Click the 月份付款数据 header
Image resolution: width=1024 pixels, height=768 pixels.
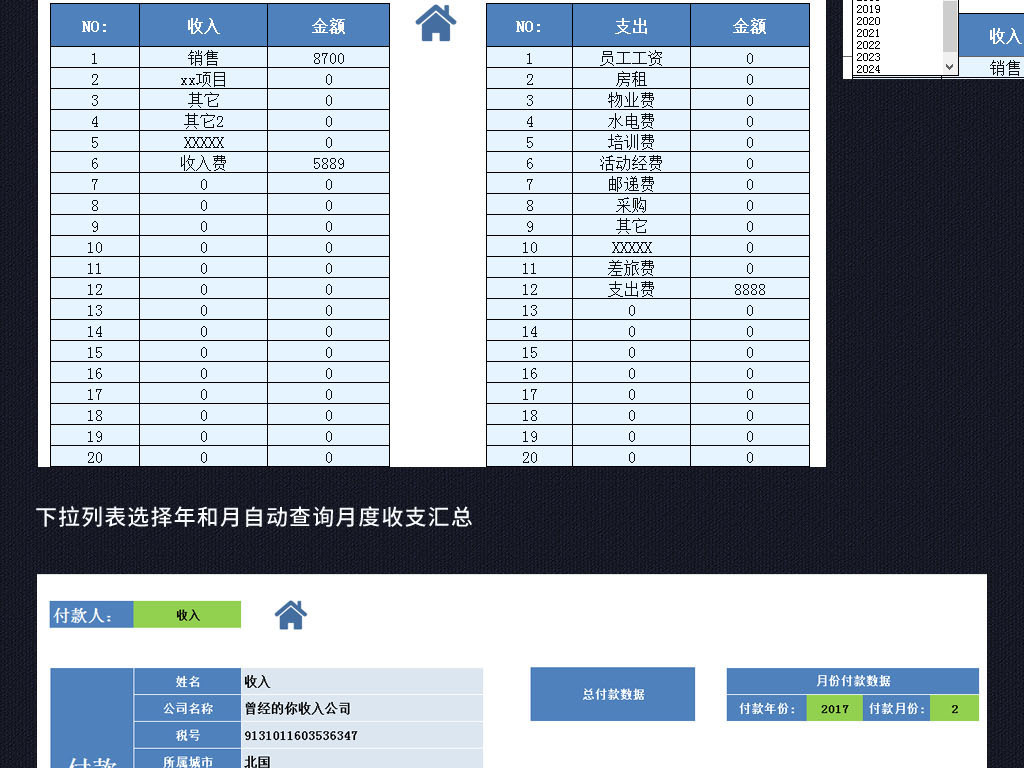(x=852, y=681)
